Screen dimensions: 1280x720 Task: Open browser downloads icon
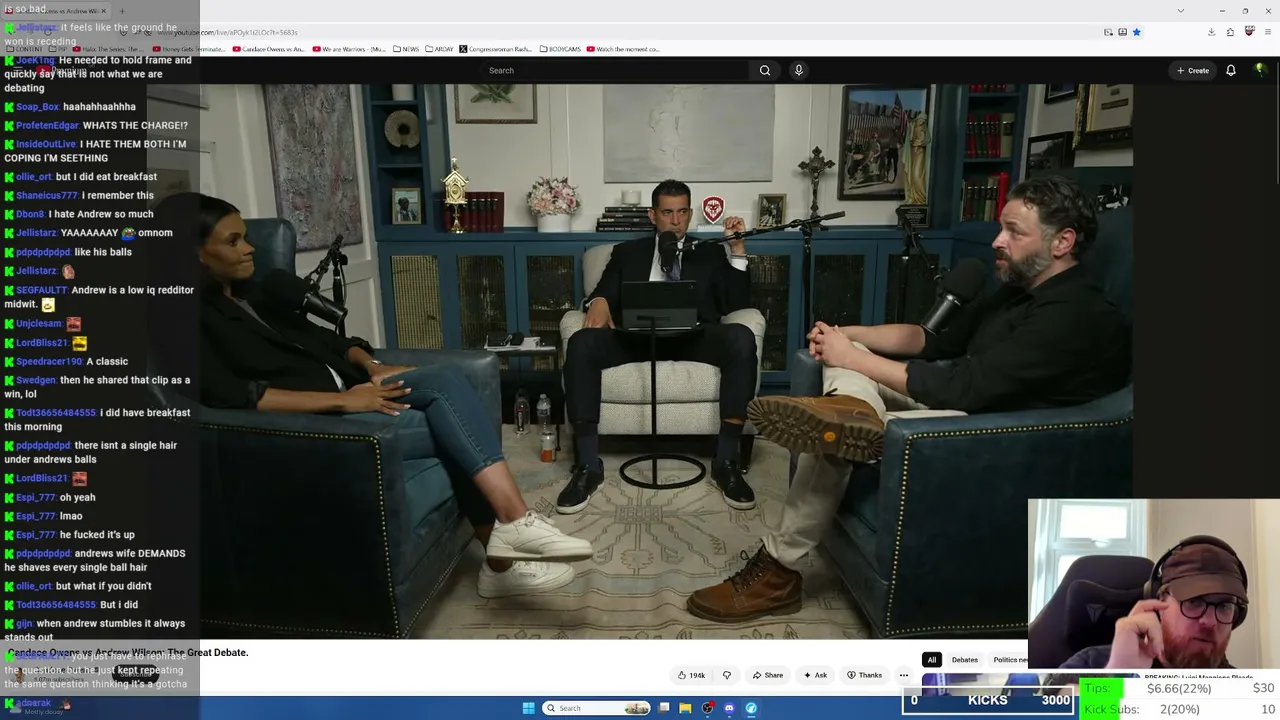click(1211, 32)
